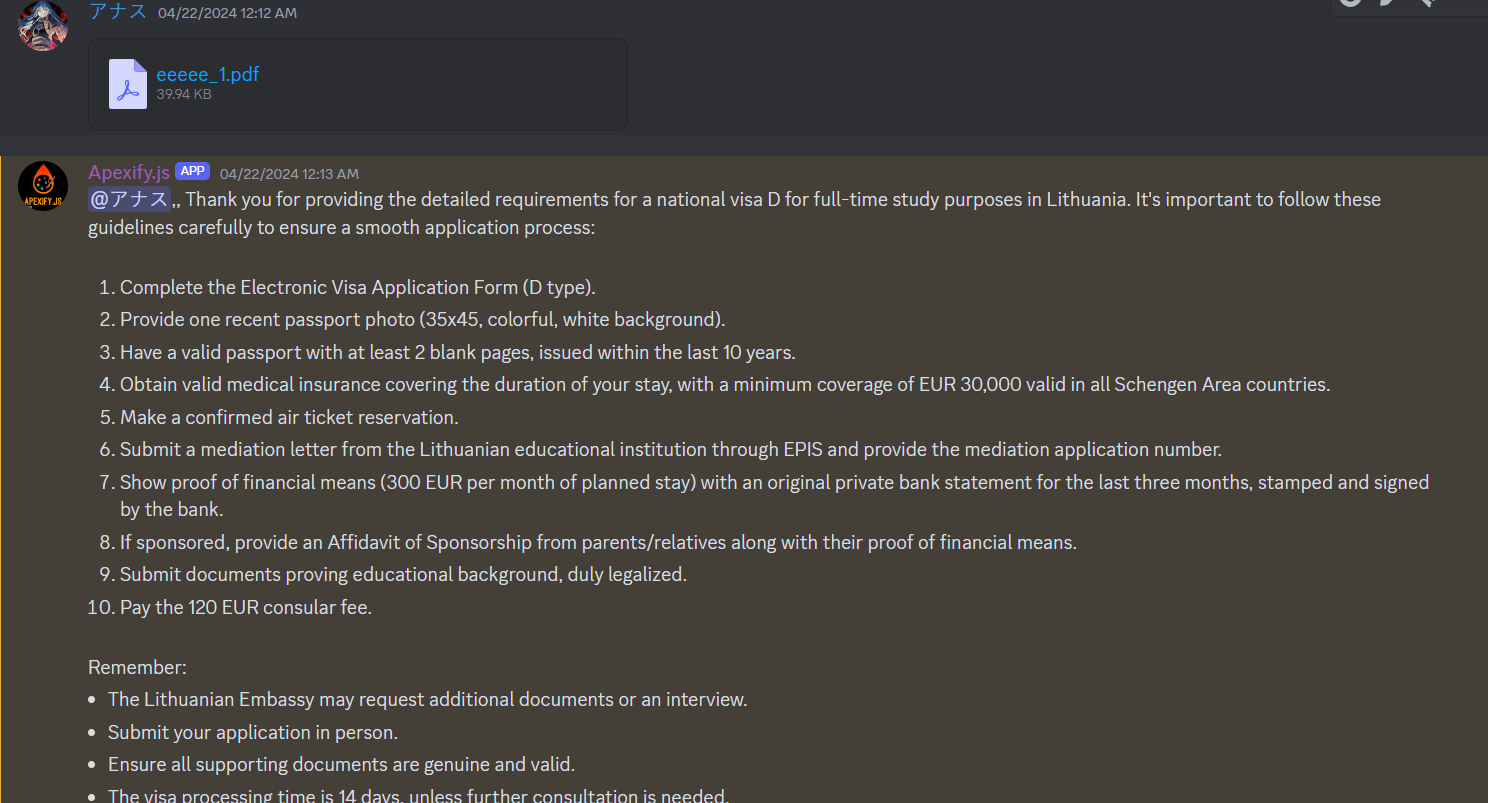The height and width of the screenshot is (803, 1488).
Task: Click the 12:13 AM message timestamp
Action: pos(289,174)
